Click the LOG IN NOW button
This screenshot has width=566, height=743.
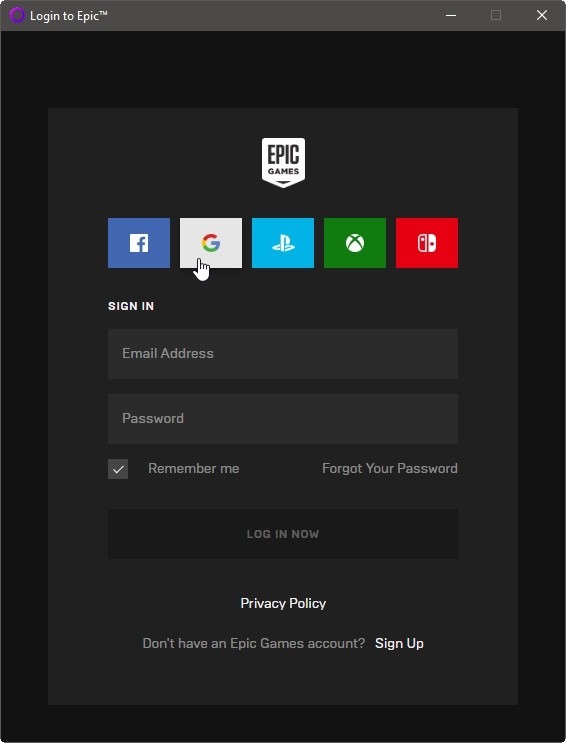coord(283,534)
